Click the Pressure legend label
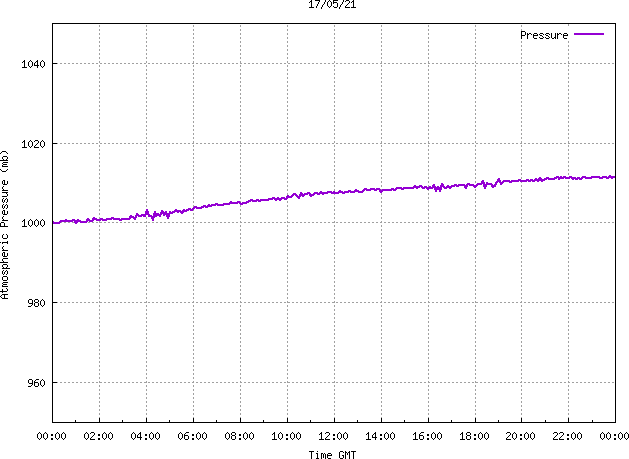 (x=544, y=35)
